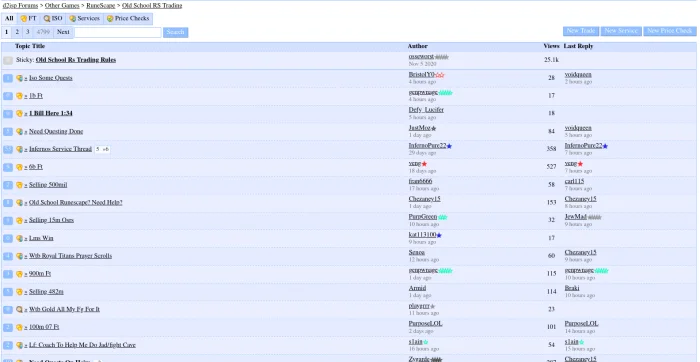
Task: View author Senea's profile
Action: 417,253
